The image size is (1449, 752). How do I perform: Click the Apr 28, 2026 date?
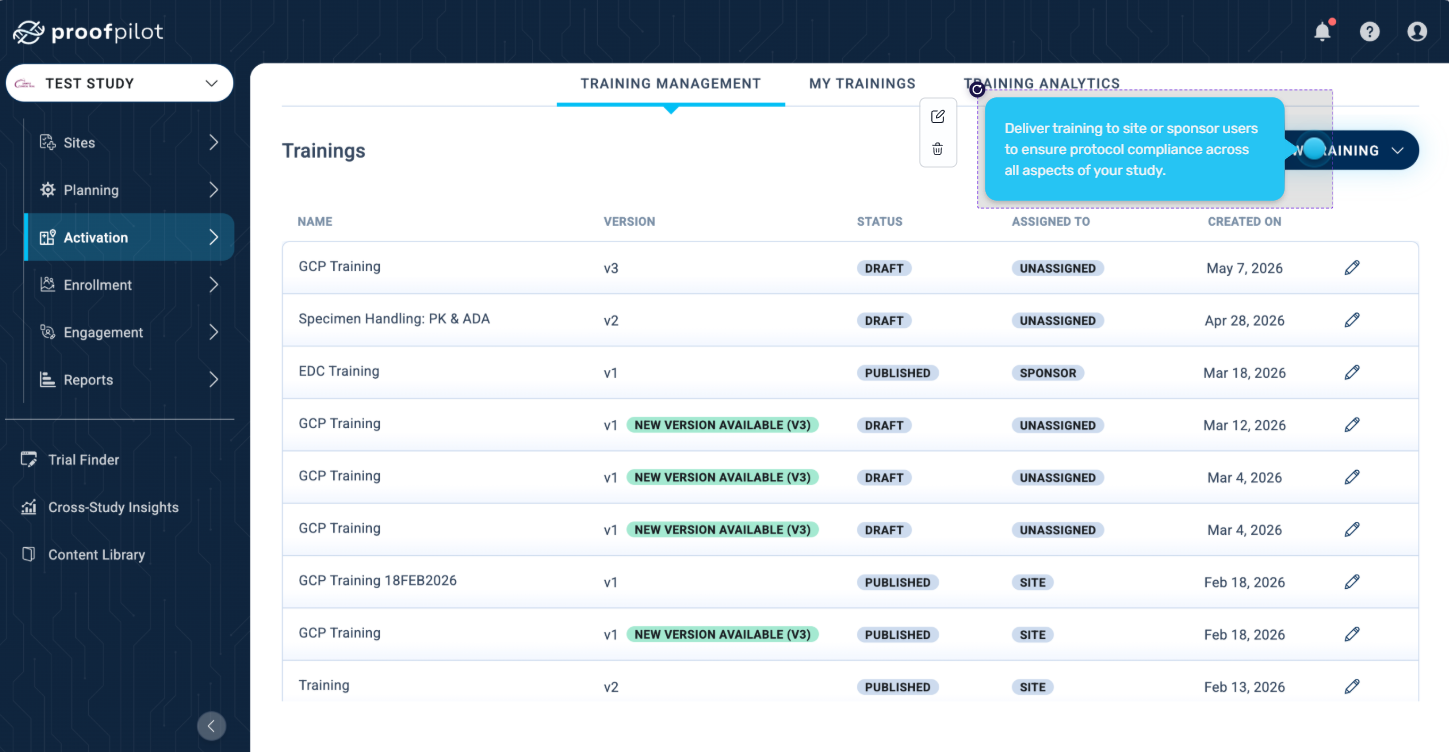click(1245, 321)
